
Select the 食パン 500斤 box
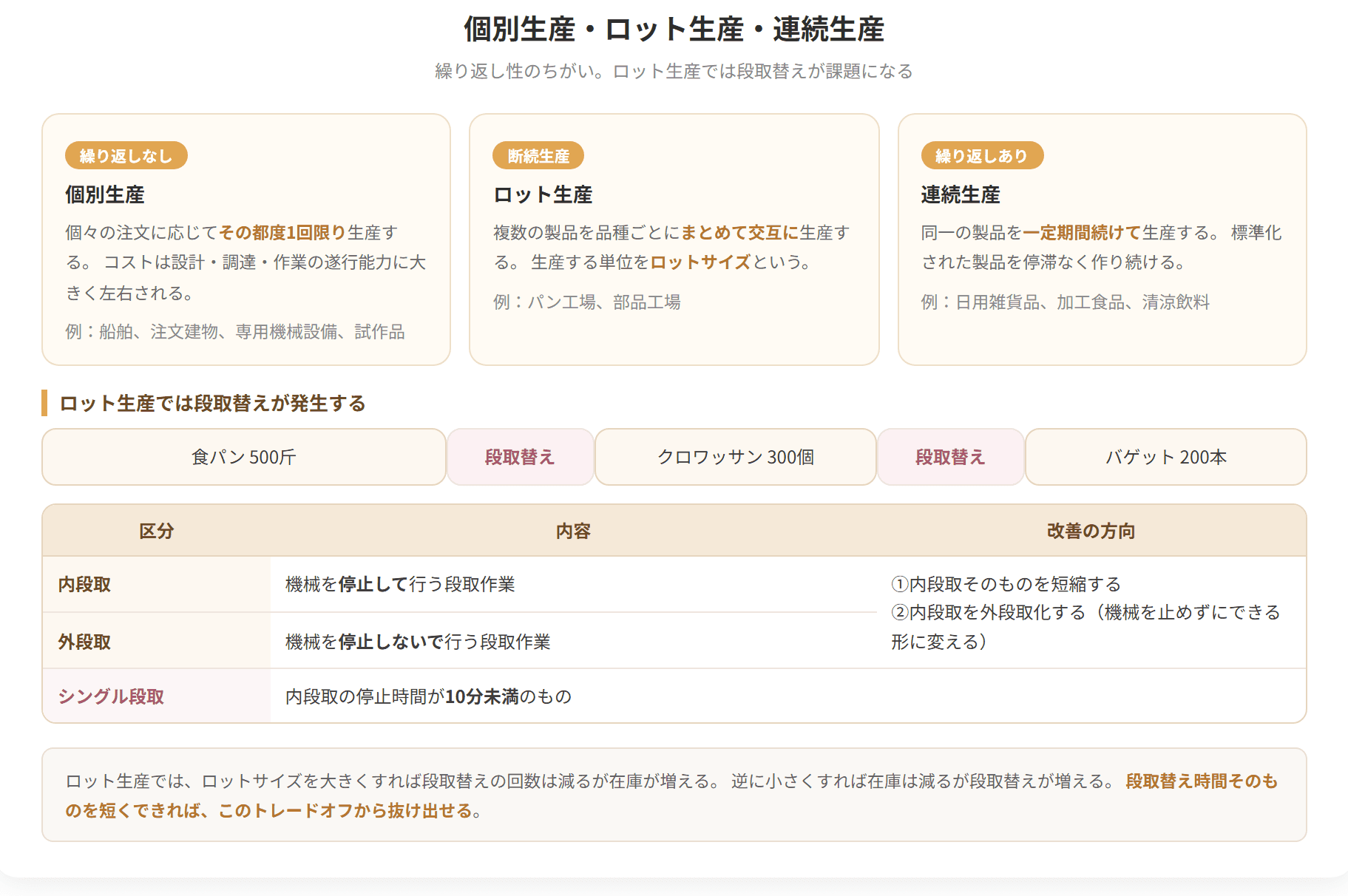coord(244,458)
